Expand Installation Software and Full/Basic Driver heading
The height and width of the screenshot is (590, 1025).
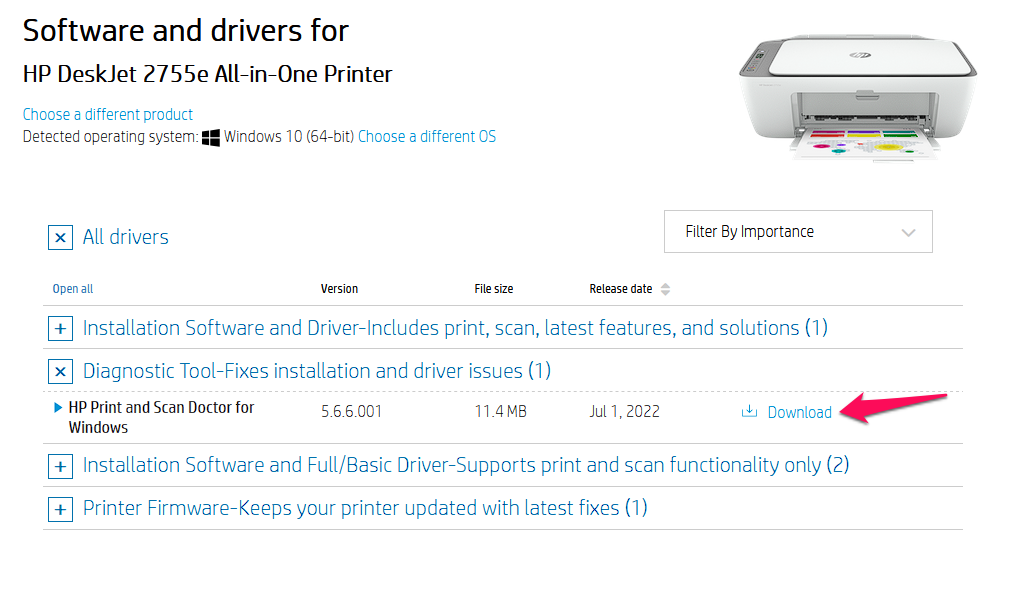[465, 465]
